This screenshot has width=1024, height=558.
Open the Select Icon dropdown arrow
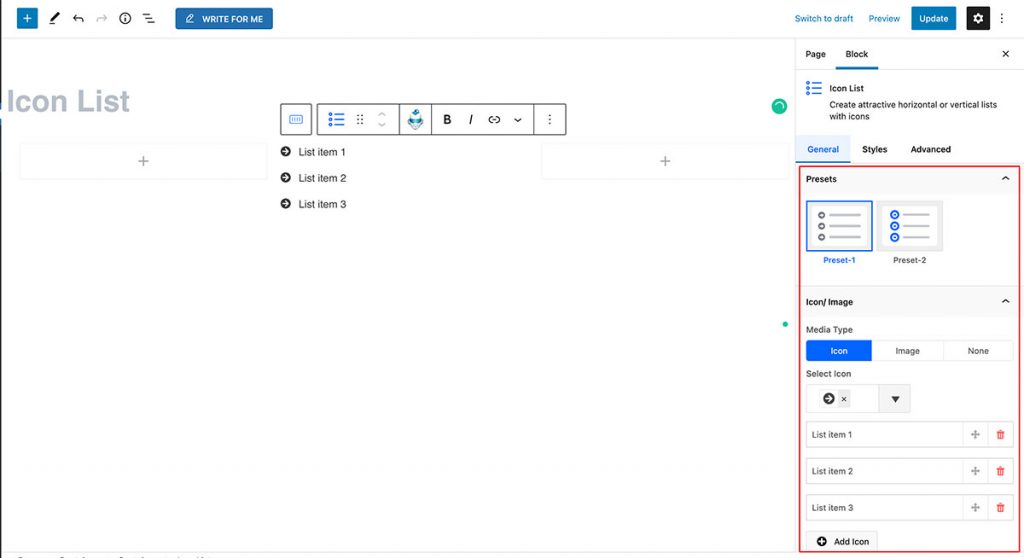pos(895,399)
